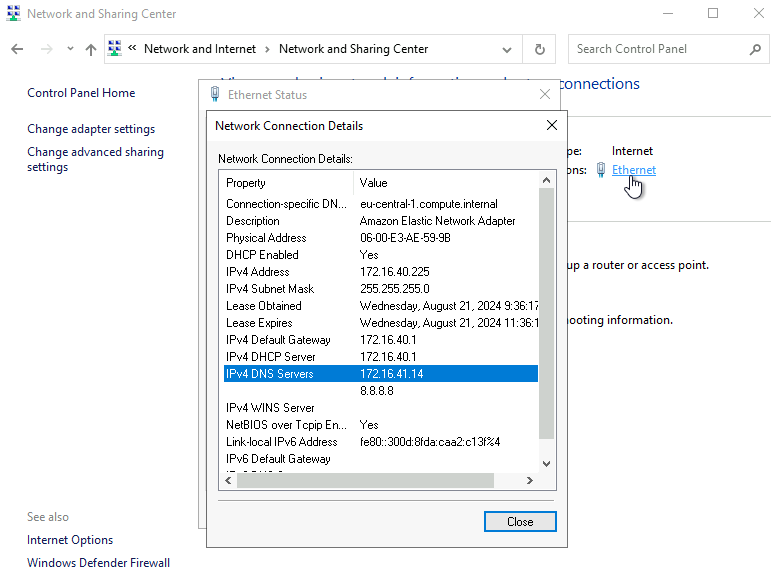The width and height of the screenshot is (779, 587).
Task: Click the address bar Control Panel icon
Action: click(115, 48)
